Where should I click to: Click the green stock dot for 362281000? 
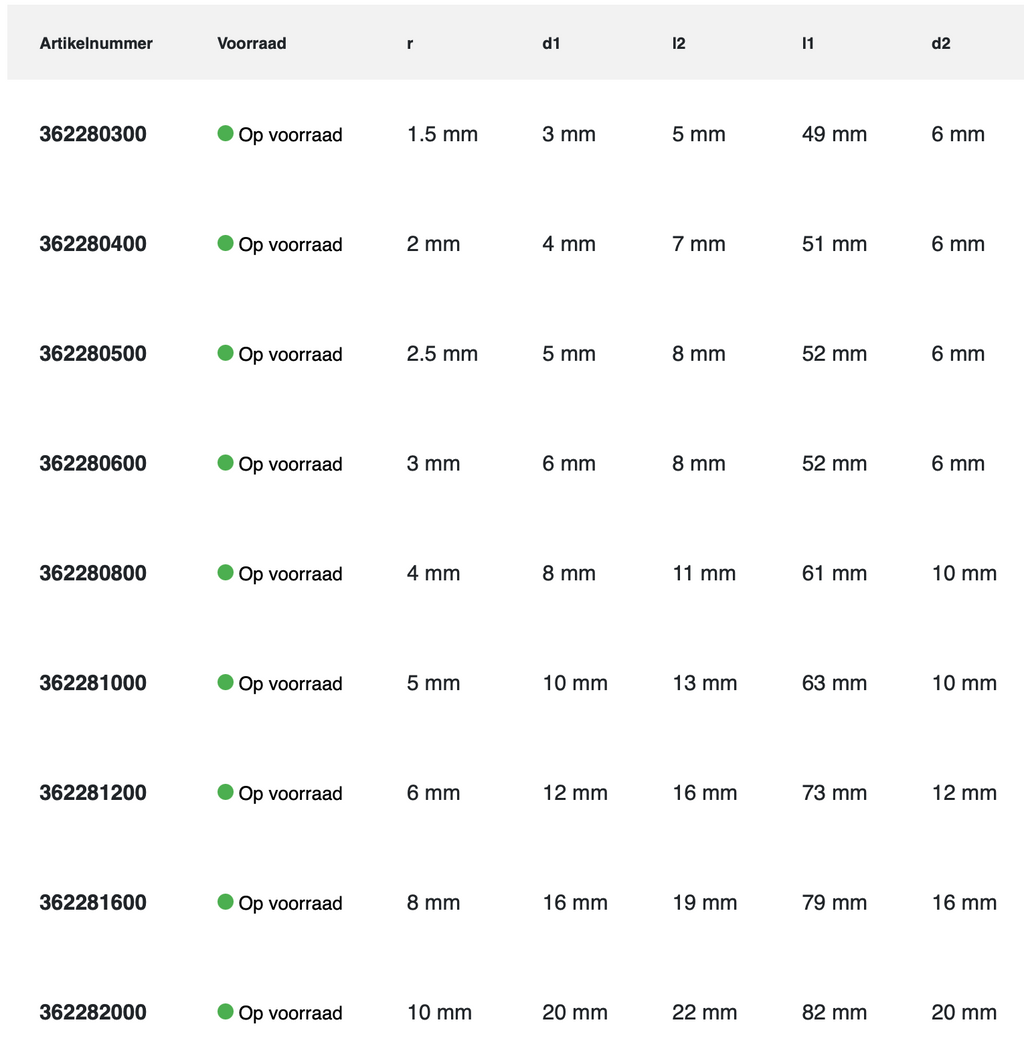pos(225,682)
